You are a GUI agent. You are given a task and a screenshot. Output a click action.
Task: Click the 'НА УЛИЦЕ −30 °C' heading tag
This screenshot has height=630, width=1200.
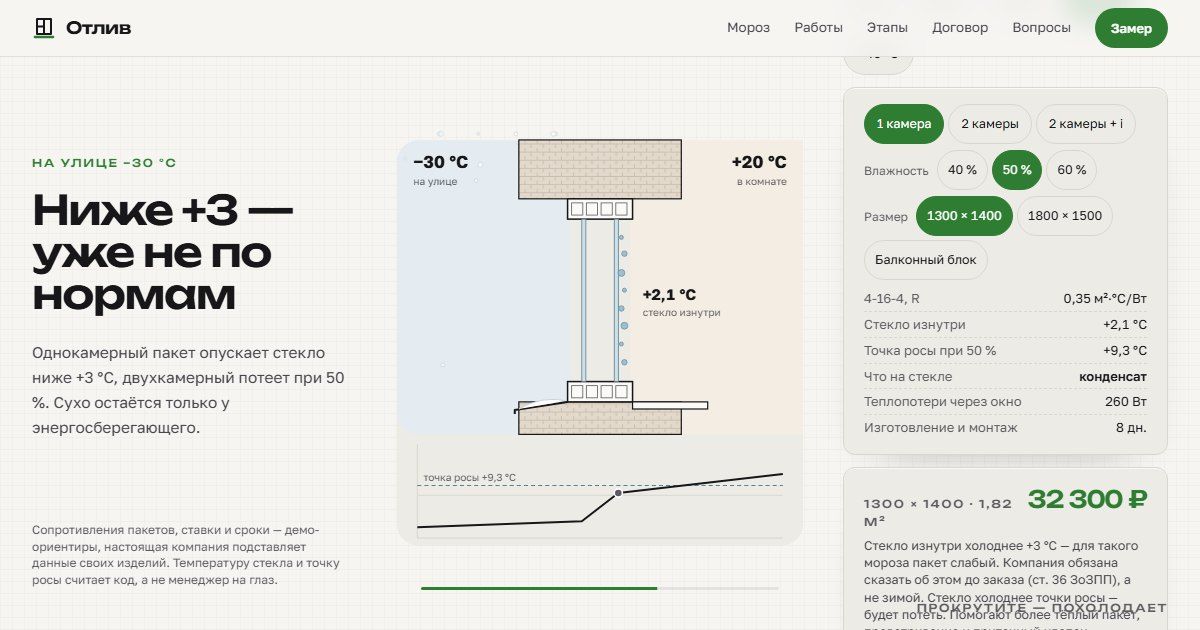[x=104, y=163]
